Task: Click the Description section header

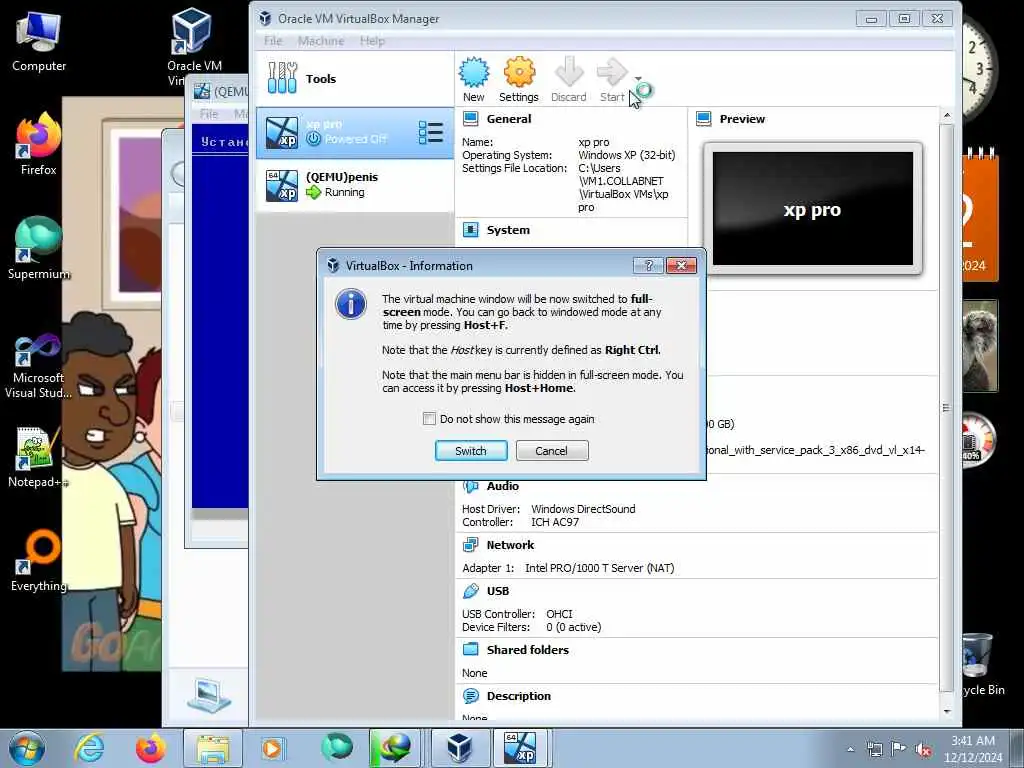Action: (519, 696)
